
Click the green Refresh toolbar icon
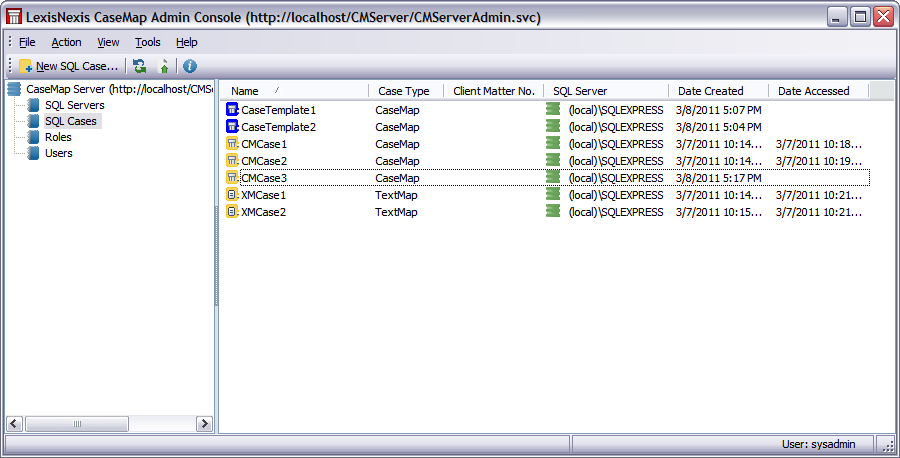pyautogui.click(x=139, y=67)
